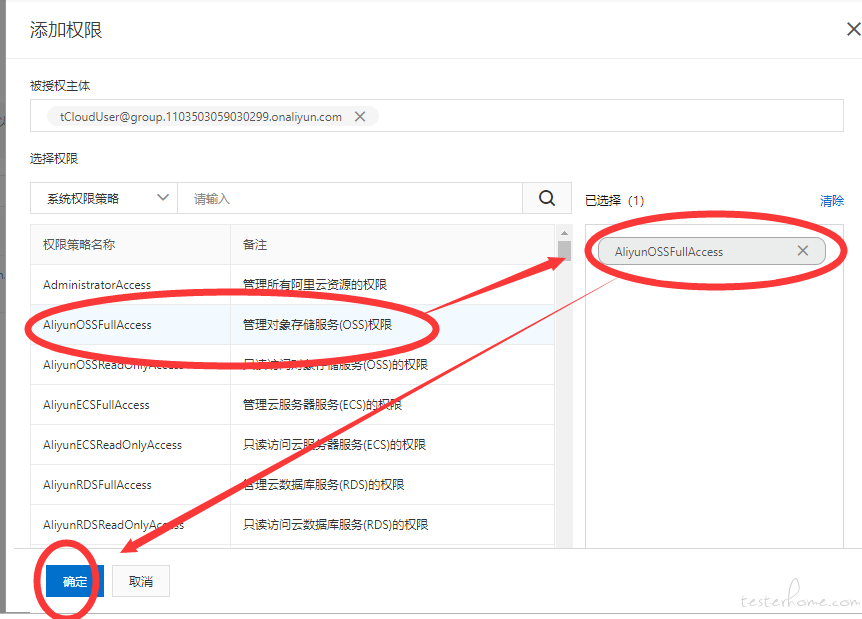Click the 管理所有阿里云资源的权限 description
This screenshot has height=619, width=862.
pyautogui.click(x=315, y=285)
